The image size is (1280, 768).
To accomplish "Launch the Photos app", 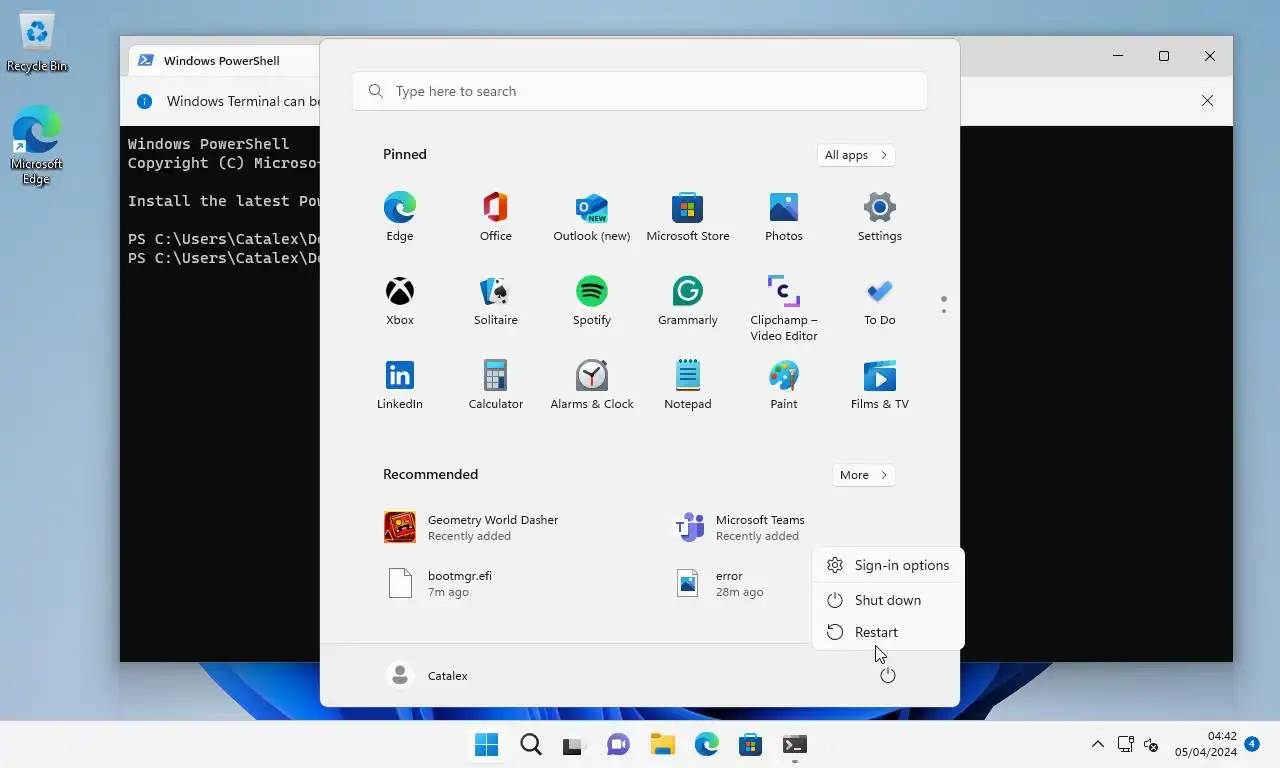I will 784,216.
